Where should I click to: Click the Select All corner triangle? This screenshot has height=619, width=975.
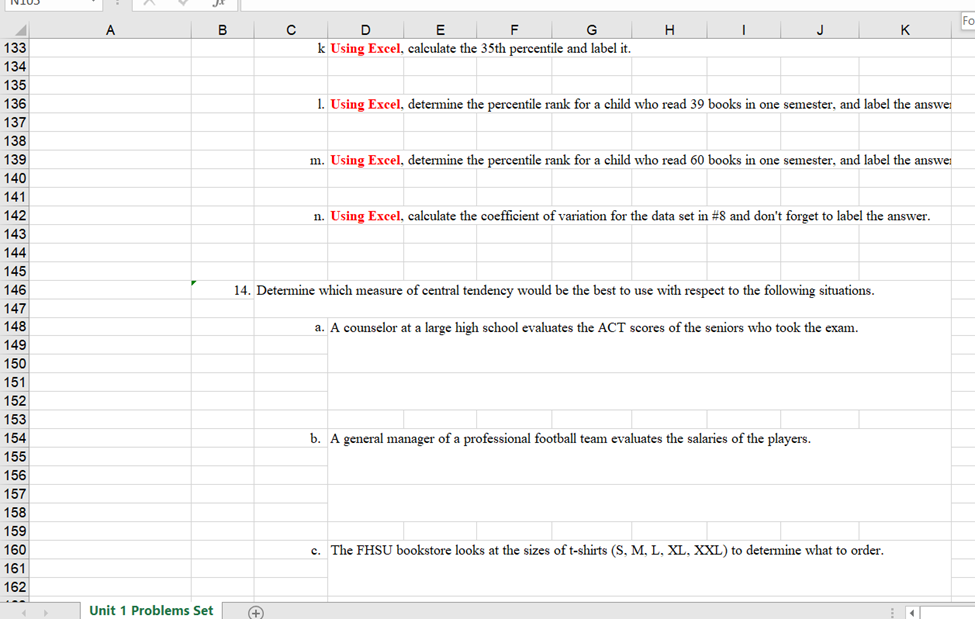click(21, 30)
